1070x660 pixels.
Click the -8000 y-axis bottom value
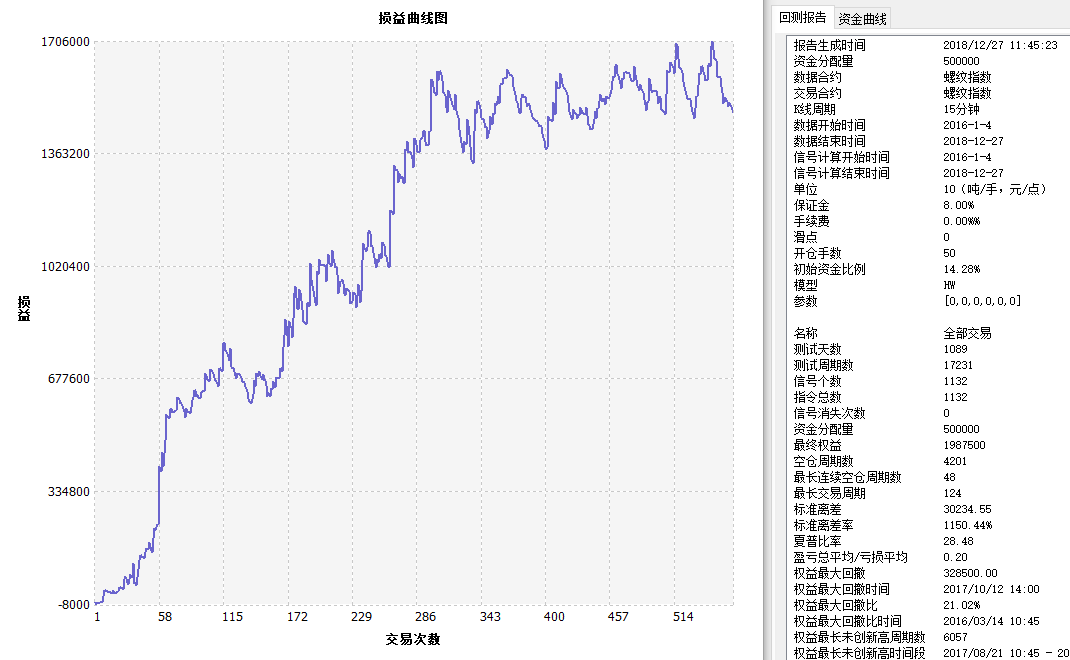point(73,604)
